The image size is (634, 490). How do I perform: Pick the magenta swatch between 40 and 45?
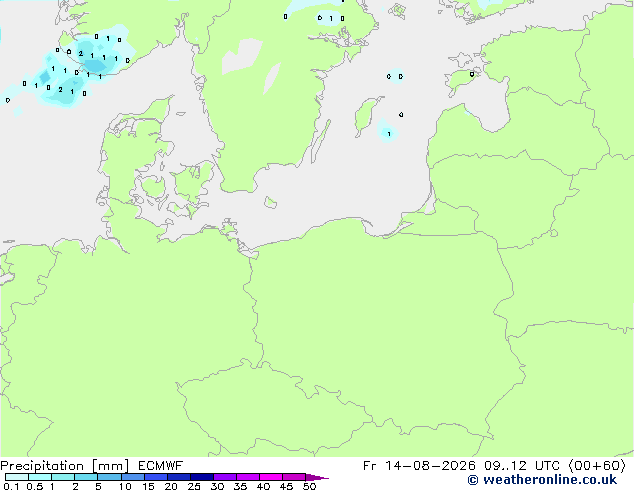tap(271, 477)
